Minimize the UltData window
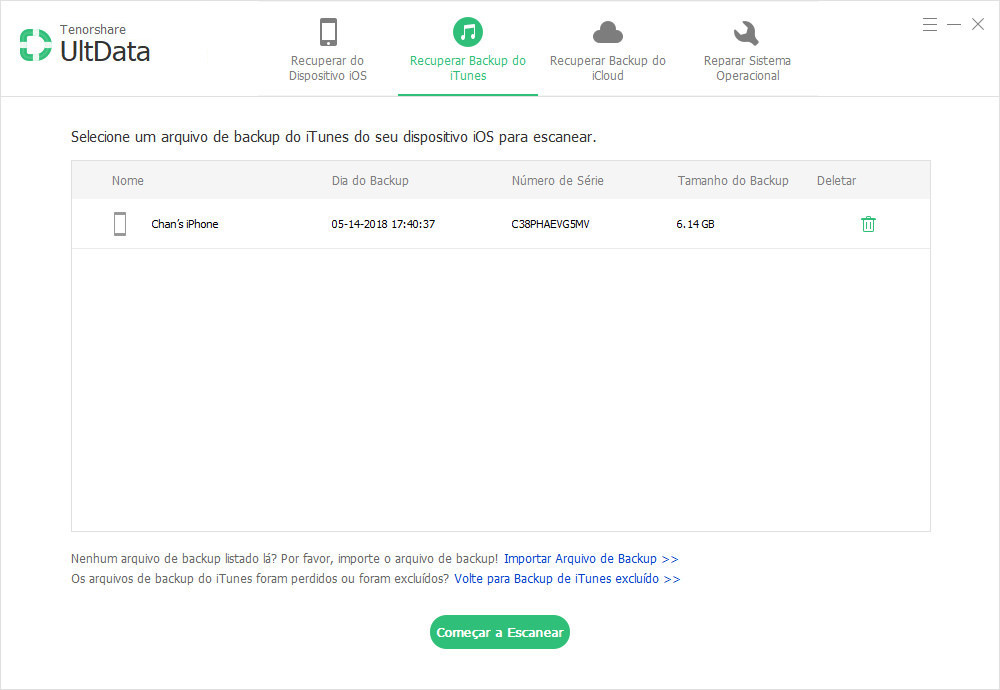The image size is (1000, 690). 954,25
